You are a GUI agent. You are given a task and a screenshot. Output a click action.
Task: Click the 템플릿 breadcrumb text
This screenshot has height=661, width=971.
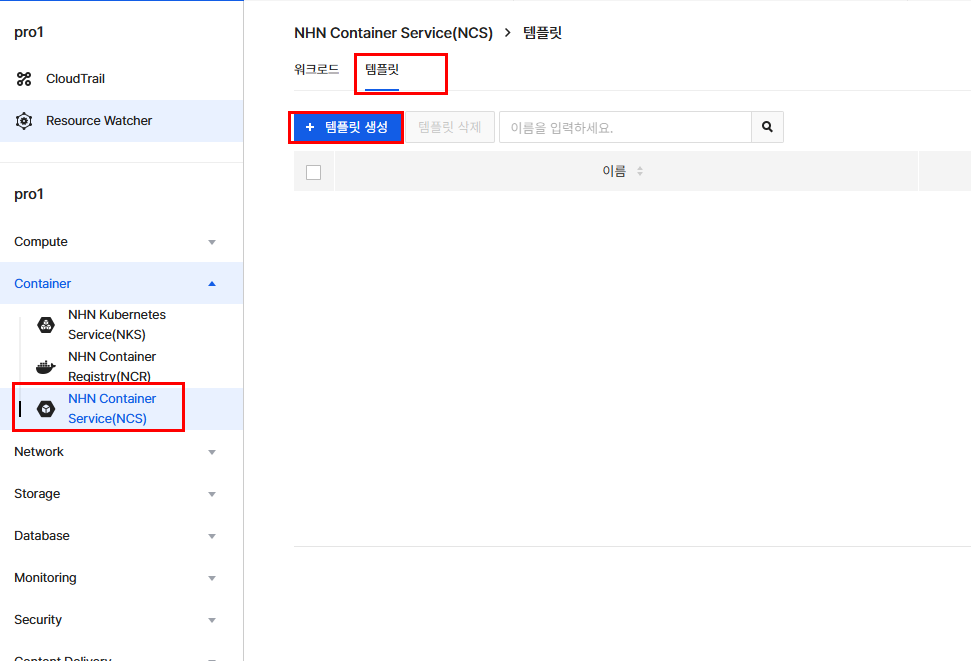[542, 33]
